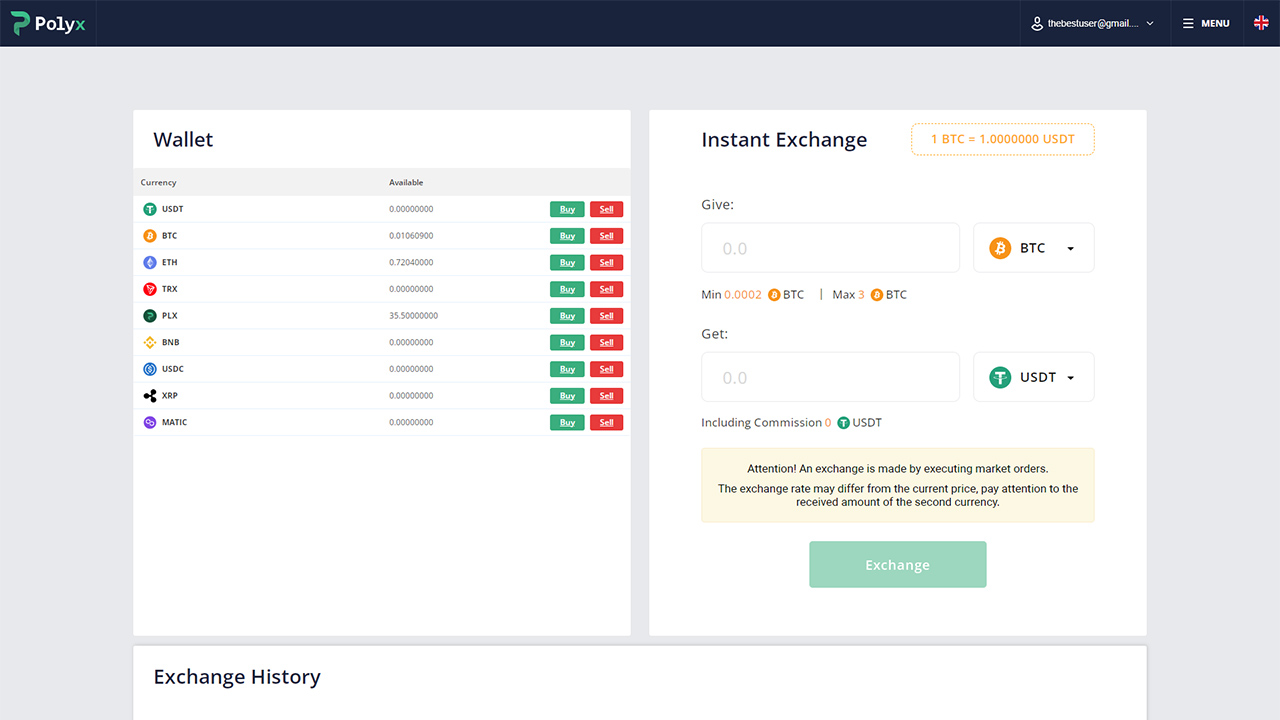1280x720 pixels.
Task: Click the BTC balance 0.01060900
Action: (x=411, y=236)
